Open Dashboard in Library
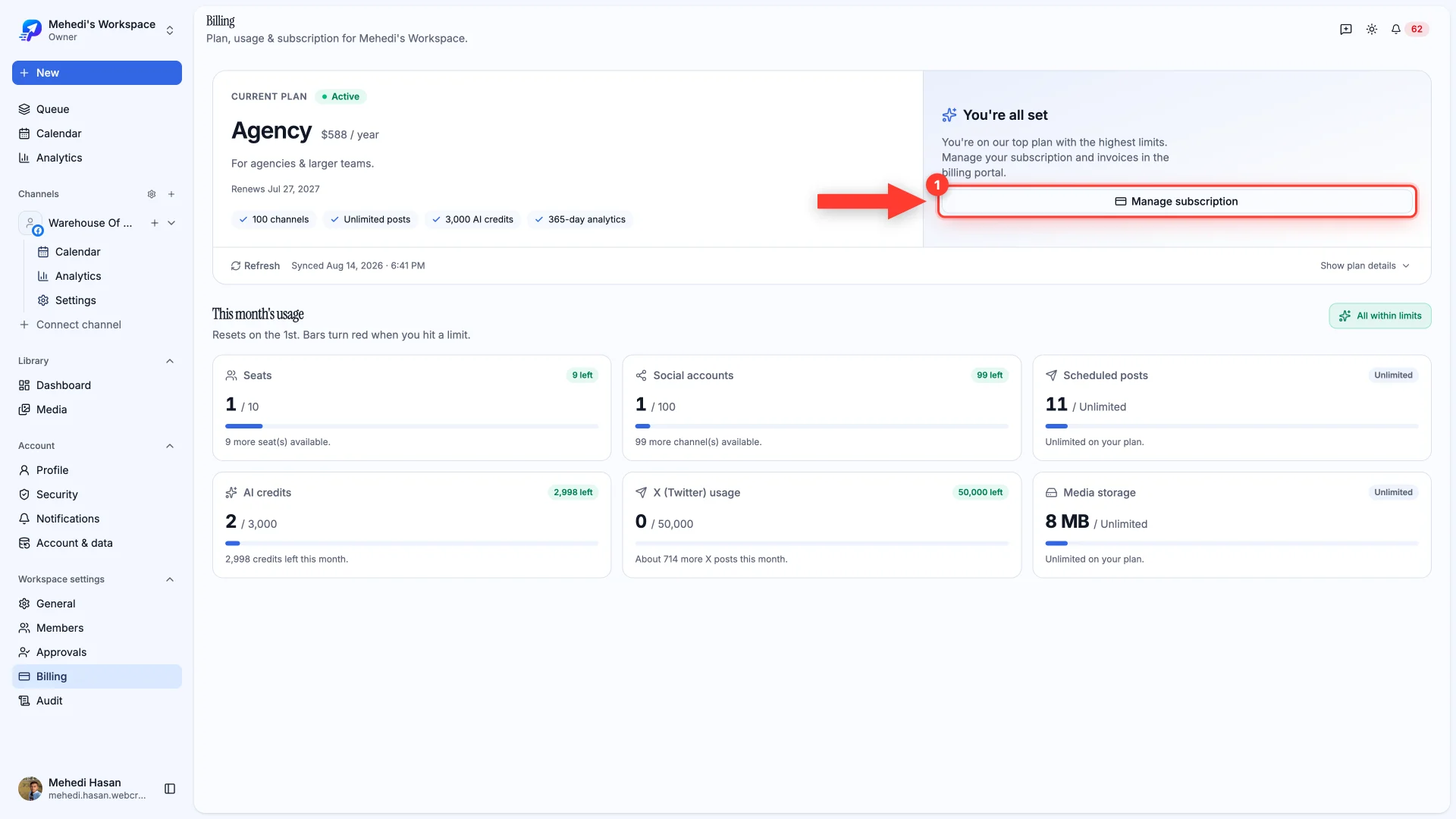1456x819 pixels. click(97, 385)
